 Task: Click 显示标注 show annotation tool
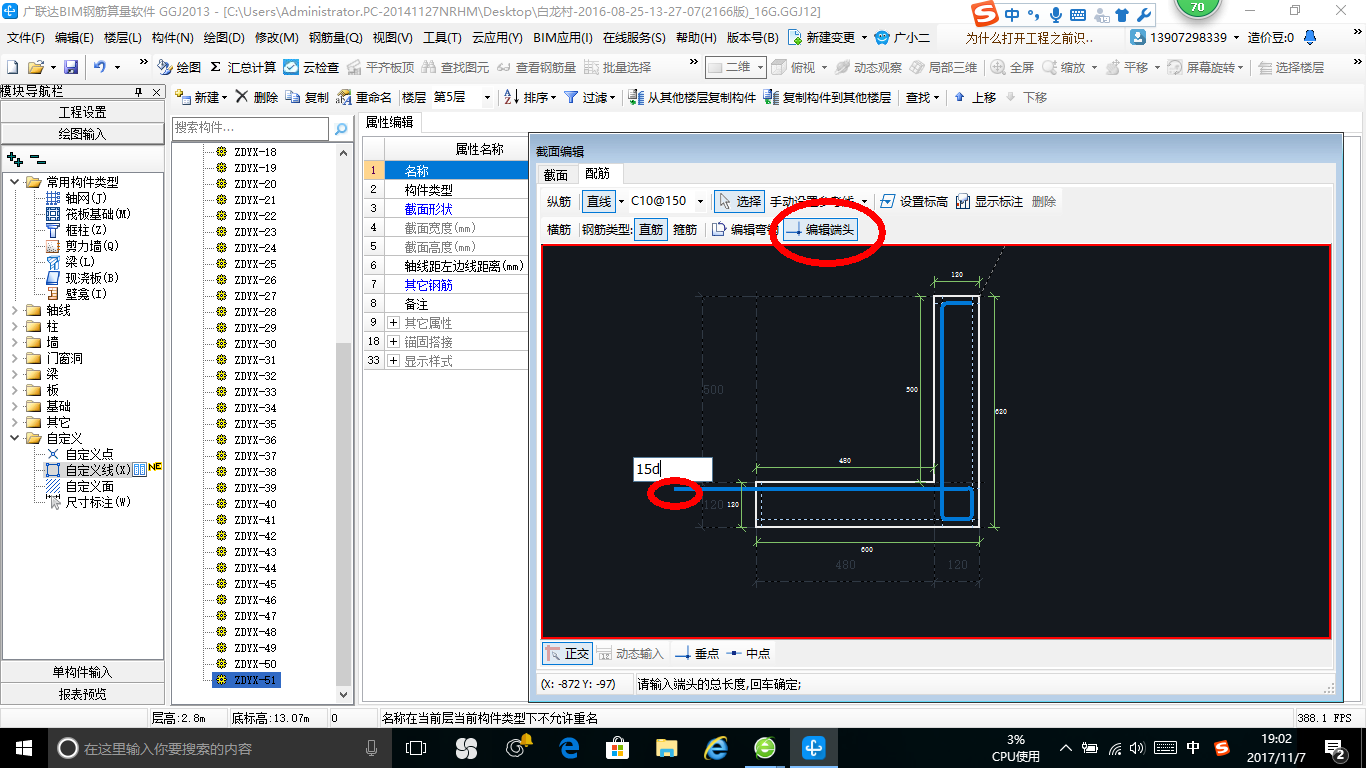tap(989, 201)
